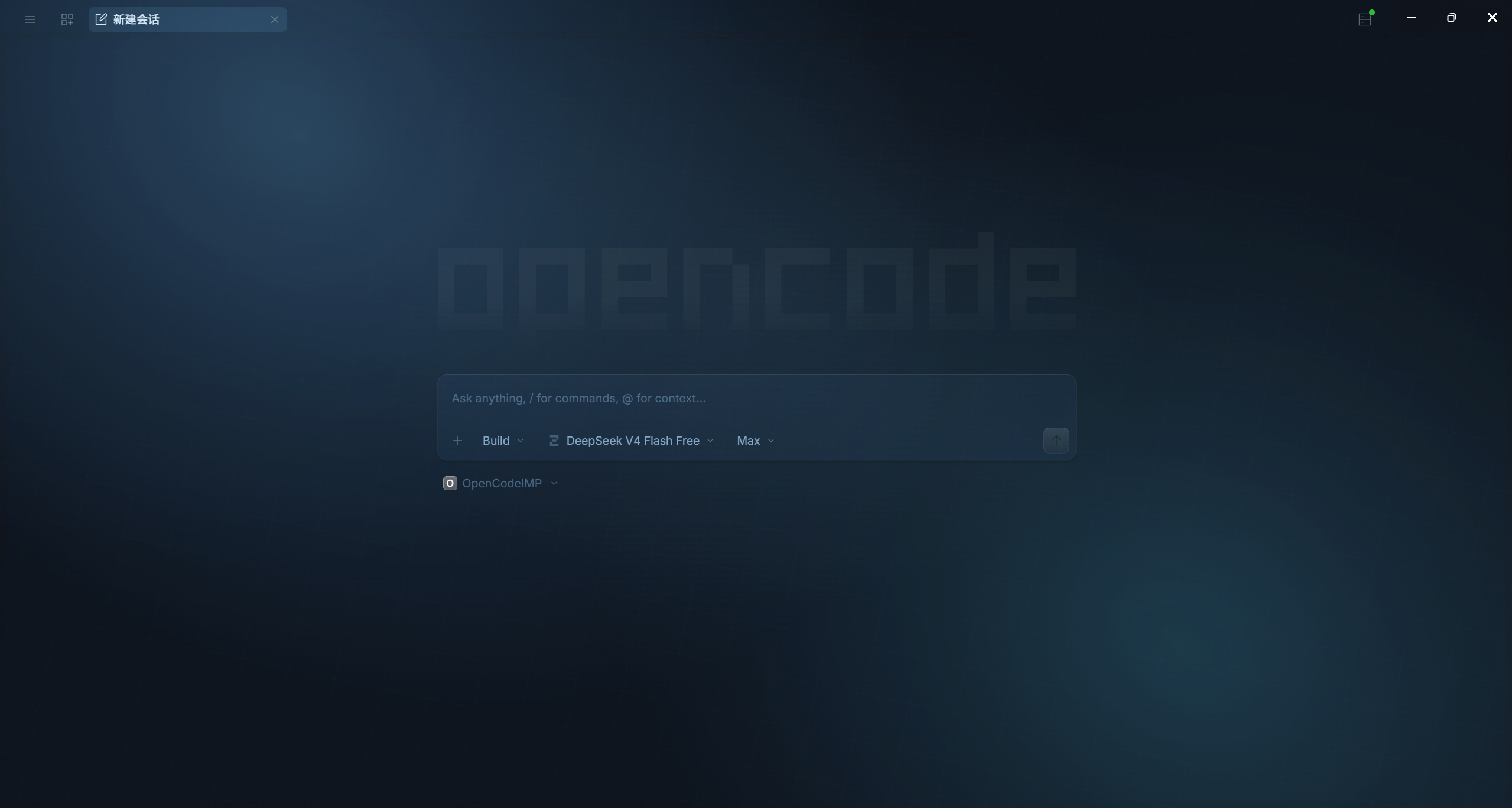
Task: Click the OpenCodeIMP O avatar icon
Action: click(450, 483)
